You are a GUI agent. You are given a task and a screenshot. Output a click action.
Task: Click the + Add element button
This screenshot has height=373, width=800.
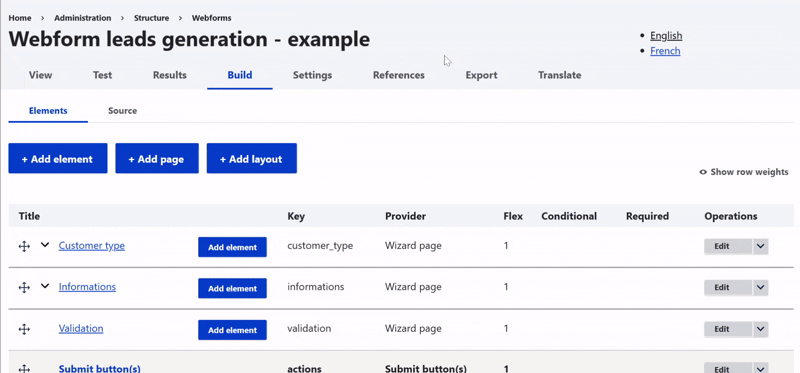pos(58,159)
